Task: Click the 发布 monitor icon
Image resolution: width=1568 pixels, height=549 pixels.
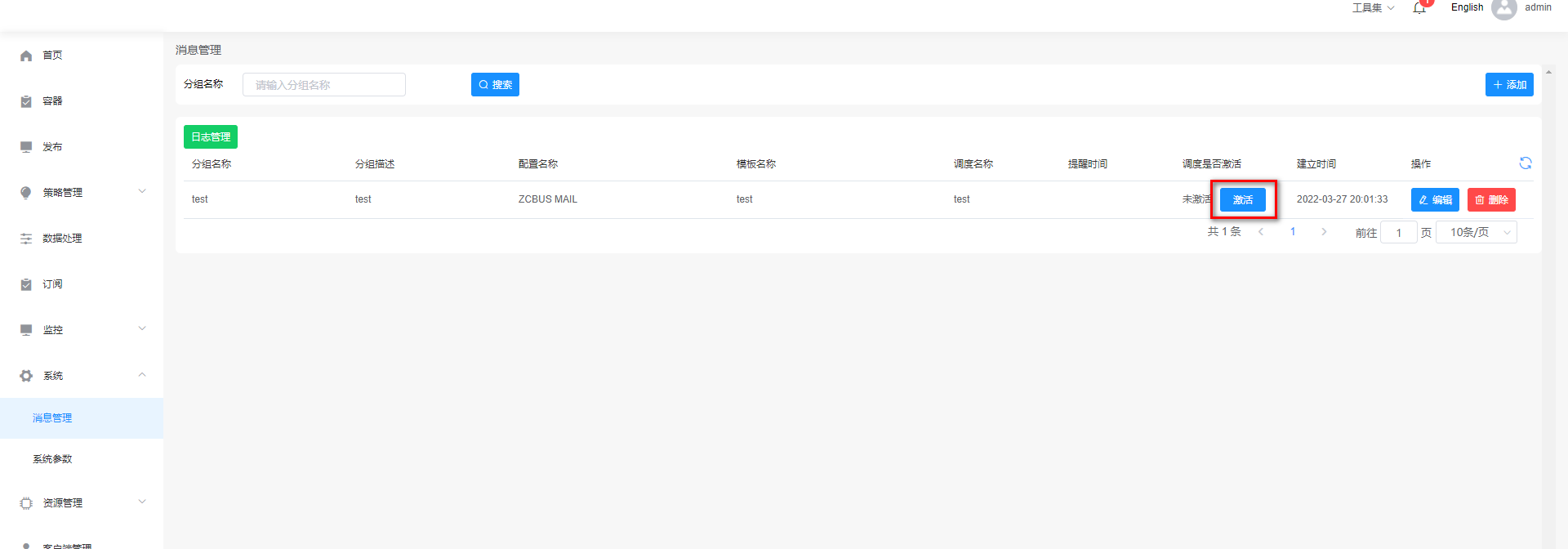Action: coord(26,147)
